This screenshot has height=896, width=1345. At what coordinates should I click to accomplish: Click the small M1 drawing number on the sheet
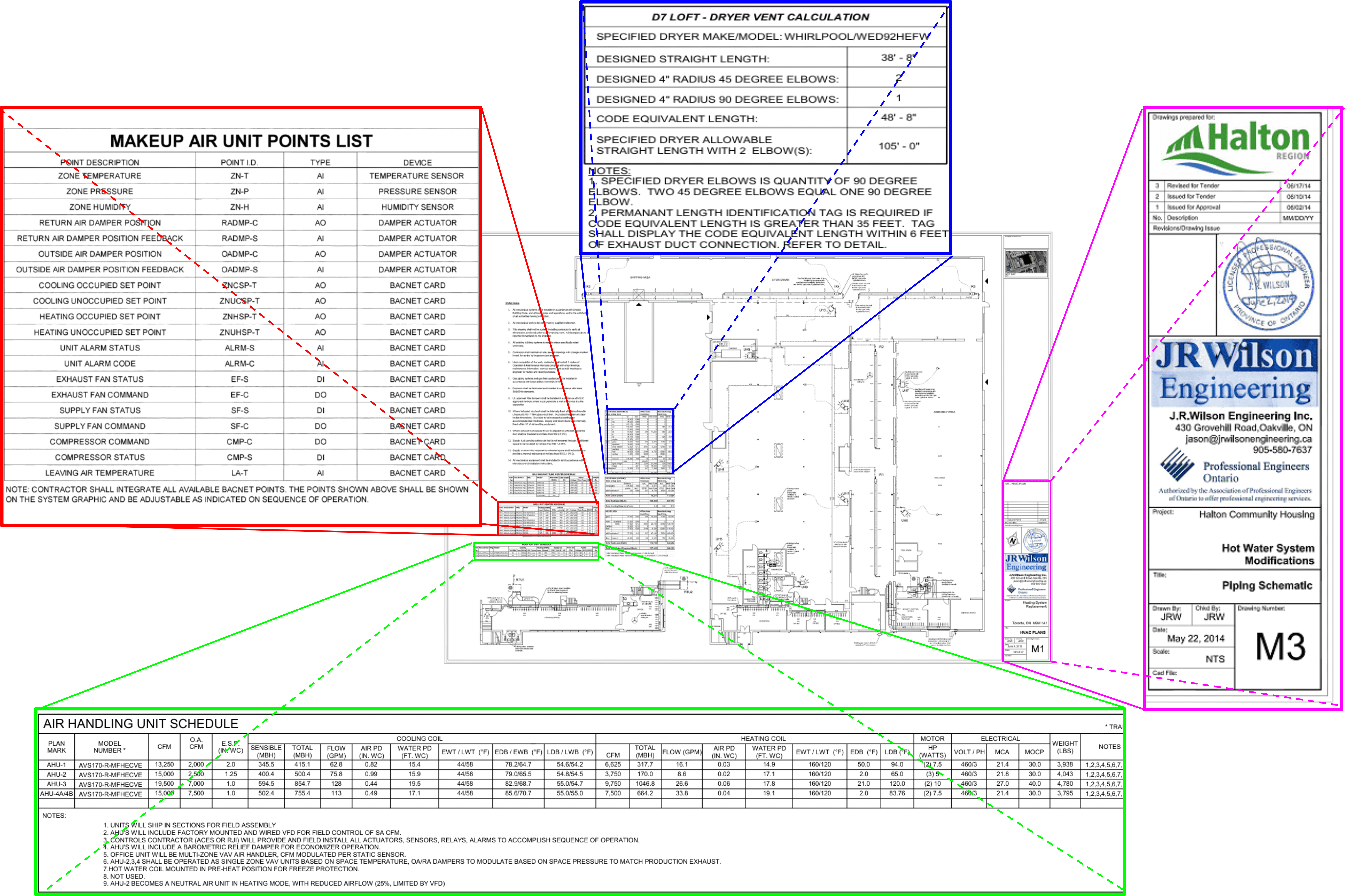(1037, 648)
